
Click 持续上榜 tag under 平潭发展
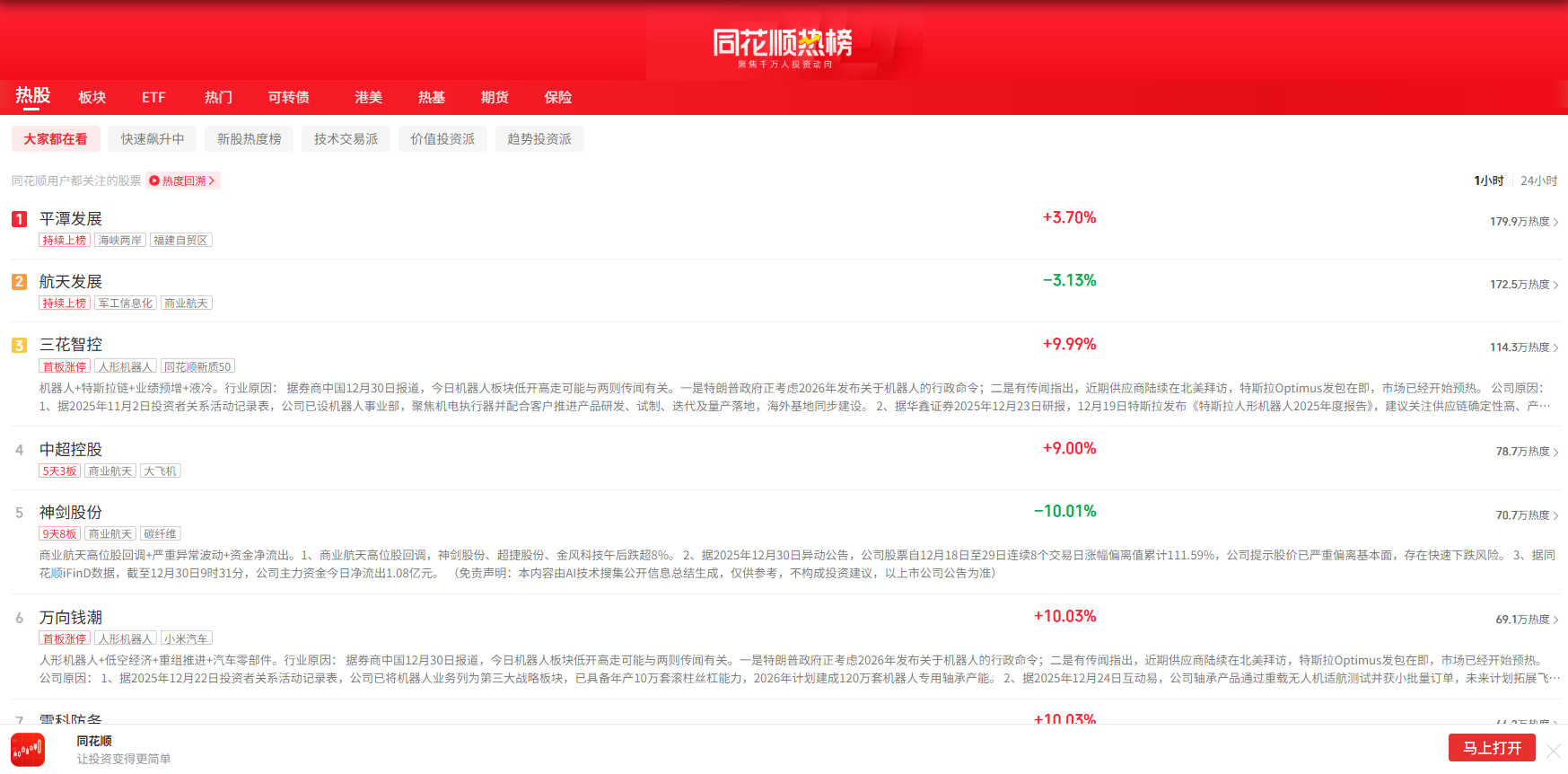[65, 241]
